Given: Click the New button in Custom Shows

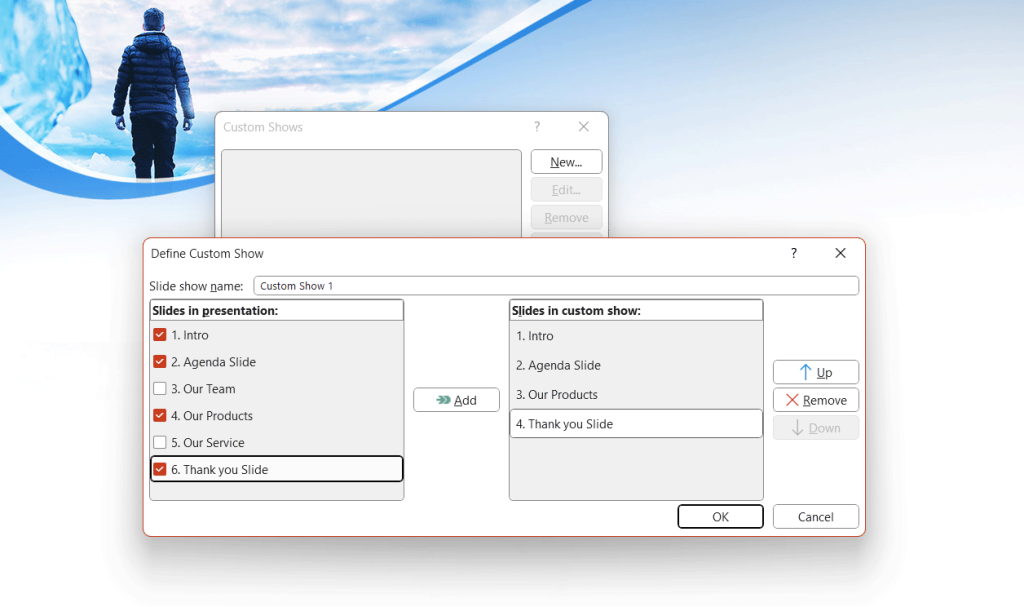Looking at the screenshot, I should [x=566, y=161].
